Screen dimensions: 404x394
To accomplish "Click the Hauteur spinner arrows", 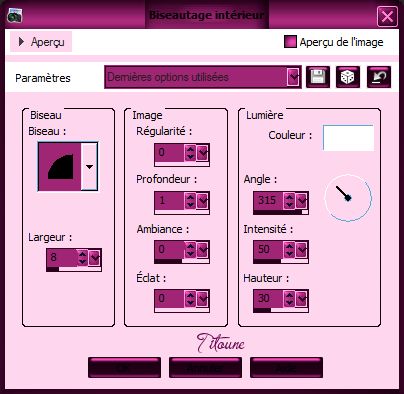I will tap(289, 299).
